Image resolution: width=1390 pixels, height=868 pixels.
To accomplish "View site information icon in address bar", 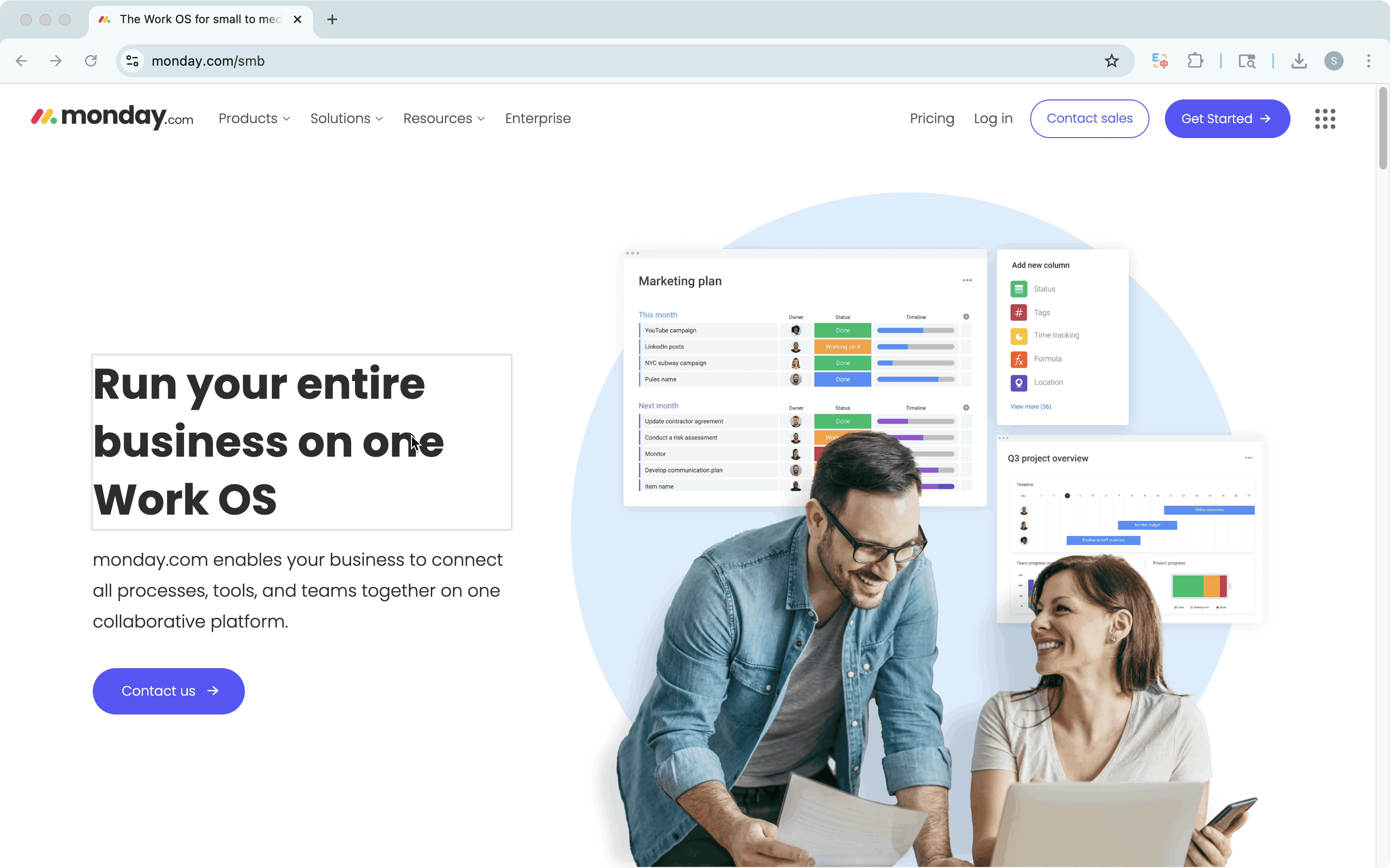I will pos(133,61).
